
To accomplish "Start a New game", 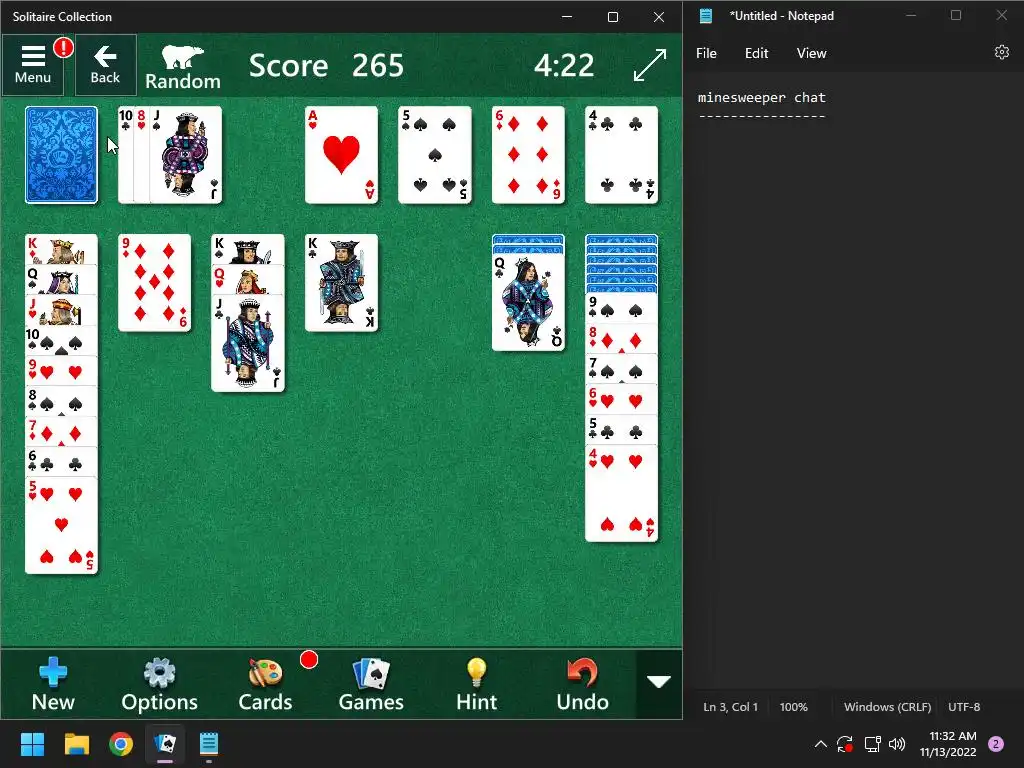I will [x=53, y=684].
